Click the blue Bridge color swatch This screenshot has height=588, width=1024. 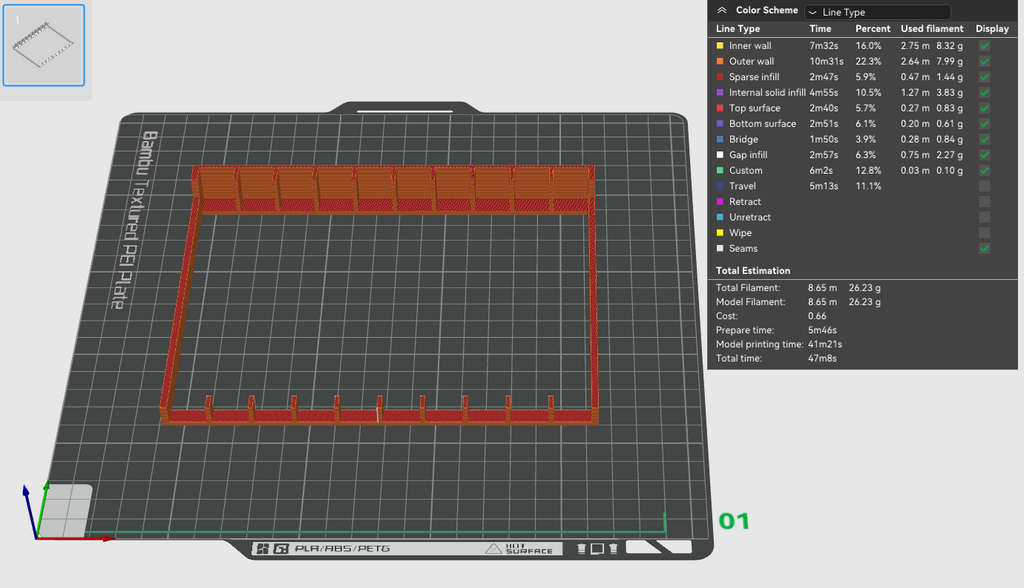720,139
